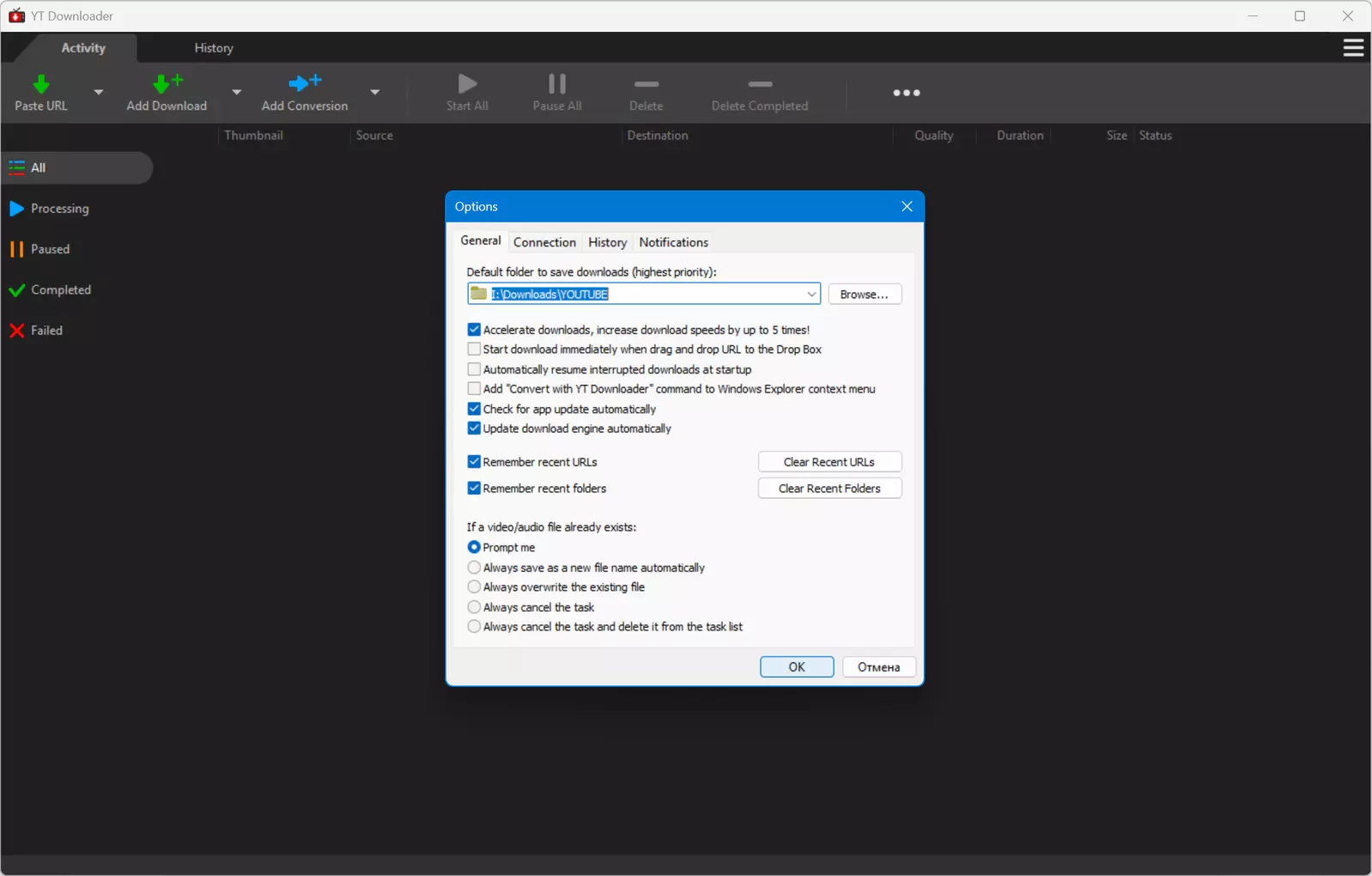This screenshot has width=1372, height=876.
Task: Select Always overwrite the existing file
Action: point(474,587)
